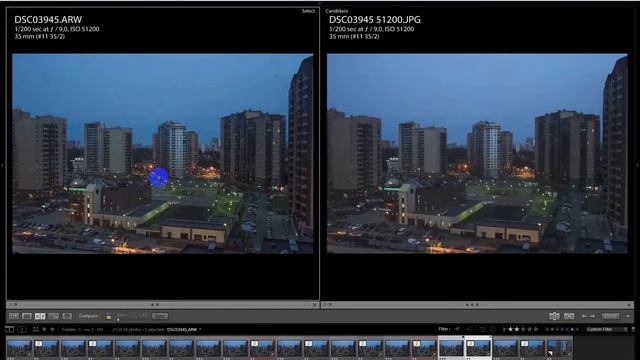Image resolution: width=640 pixels, height=360 pixels.
Task: Open the Custom Filter dropdown
Action: (x=606, y=329)
